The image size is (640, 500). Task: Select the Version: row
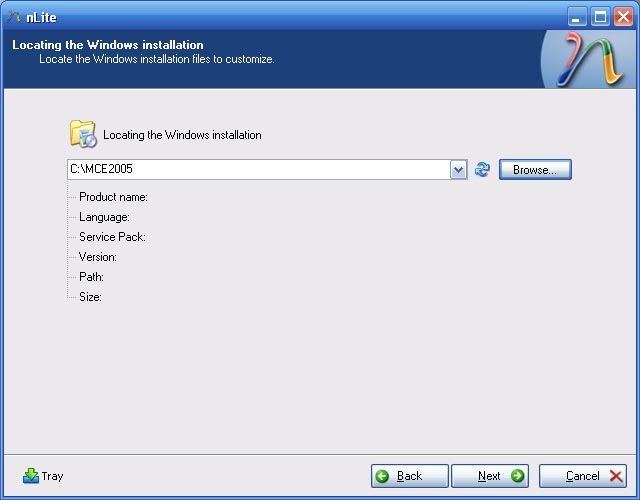coord(98,257)
